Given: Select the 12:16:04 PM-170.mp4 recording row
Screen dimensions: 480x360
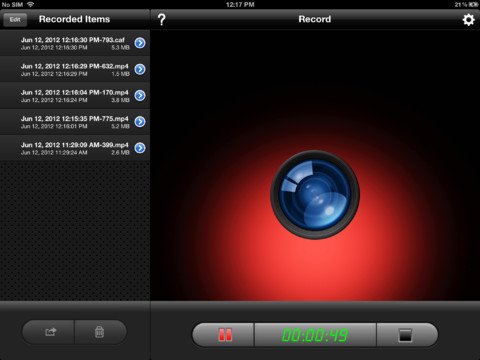Looking at the screenshot, I should [x=75, y=96].
